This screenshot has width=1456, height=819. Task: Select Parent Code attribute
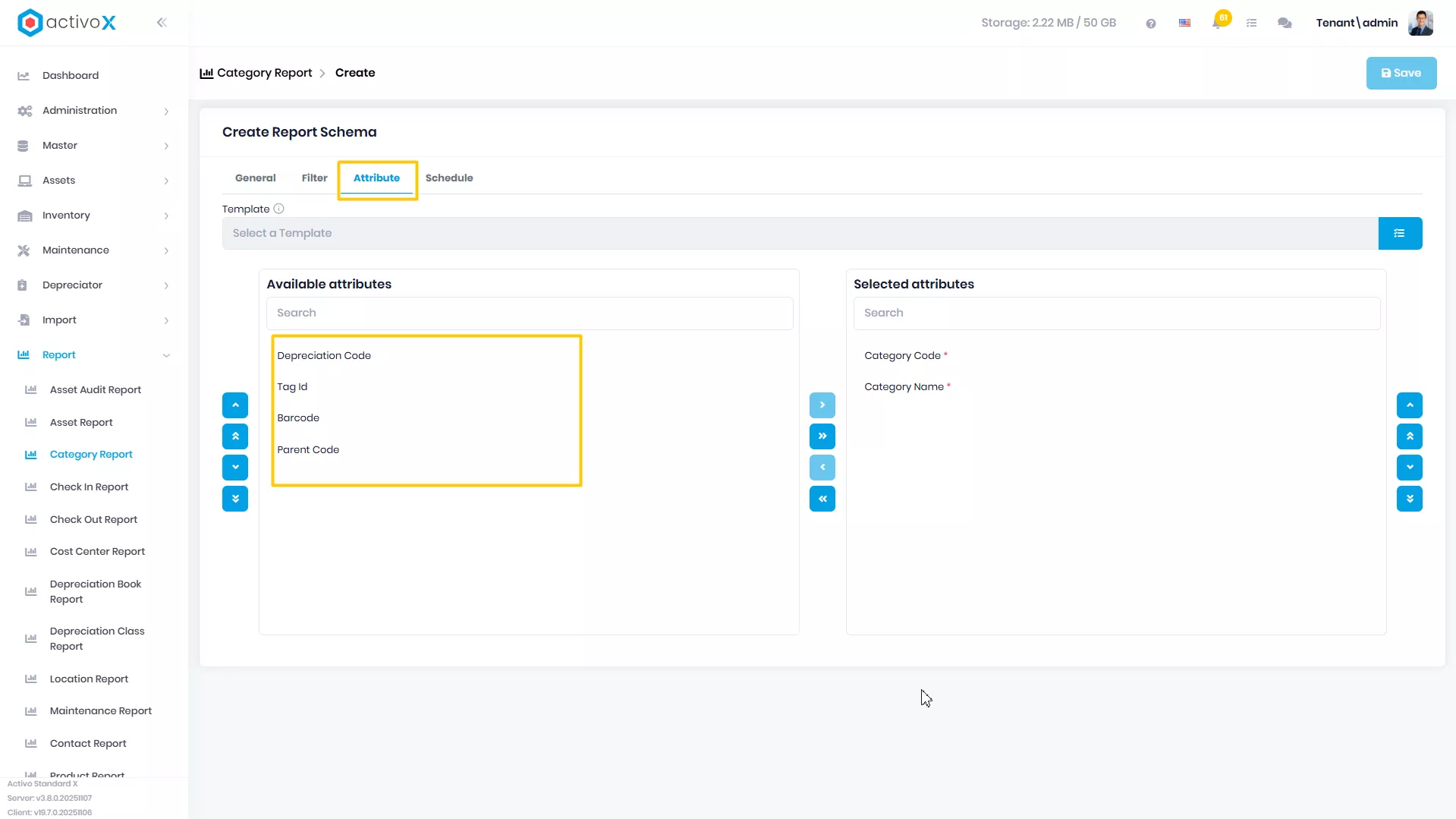coord(308,450)
